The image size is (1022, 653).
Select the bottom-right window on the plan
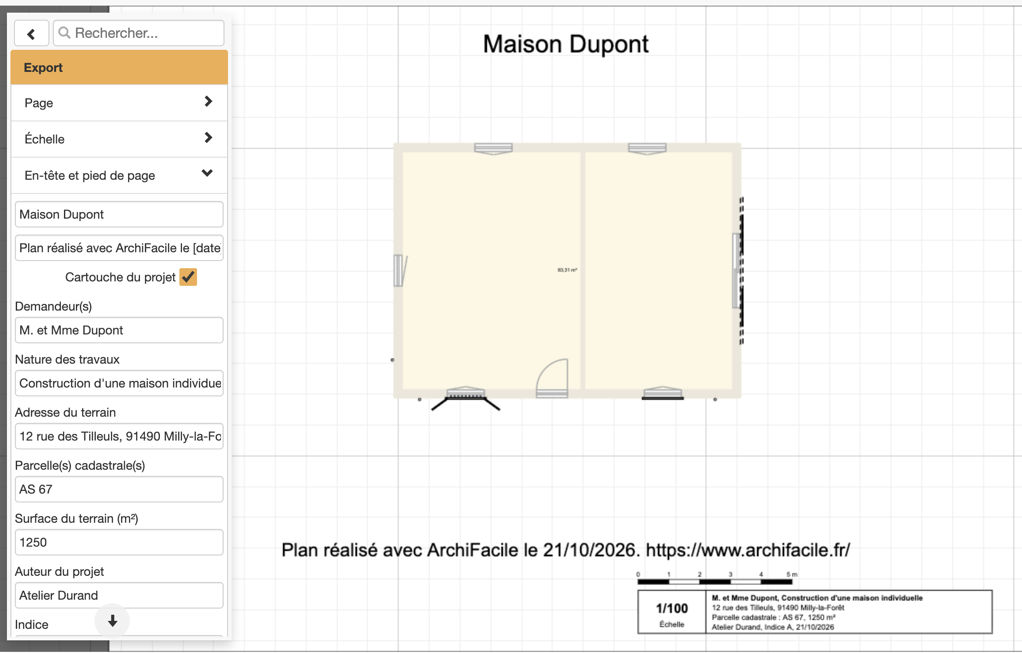click(x=662, y=393)
